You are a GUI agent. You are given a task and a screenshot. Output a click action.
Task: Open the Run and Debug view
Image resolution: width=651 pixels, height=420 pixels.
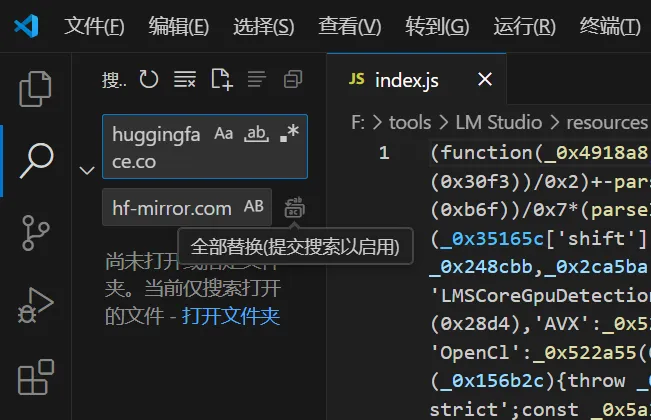pos(35,305)
